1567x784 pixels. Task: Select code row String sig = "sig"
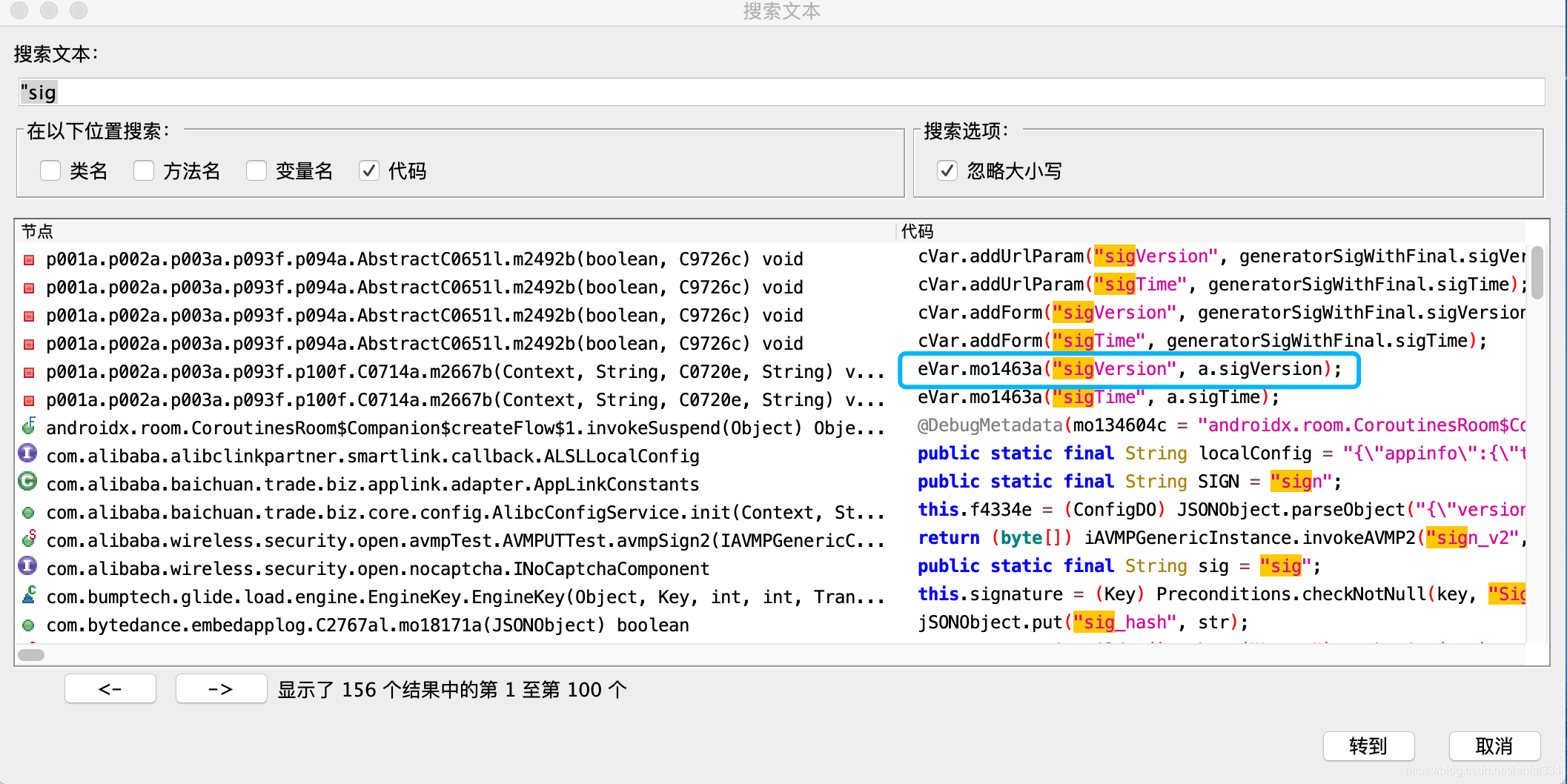click(x=1119, y=566)
